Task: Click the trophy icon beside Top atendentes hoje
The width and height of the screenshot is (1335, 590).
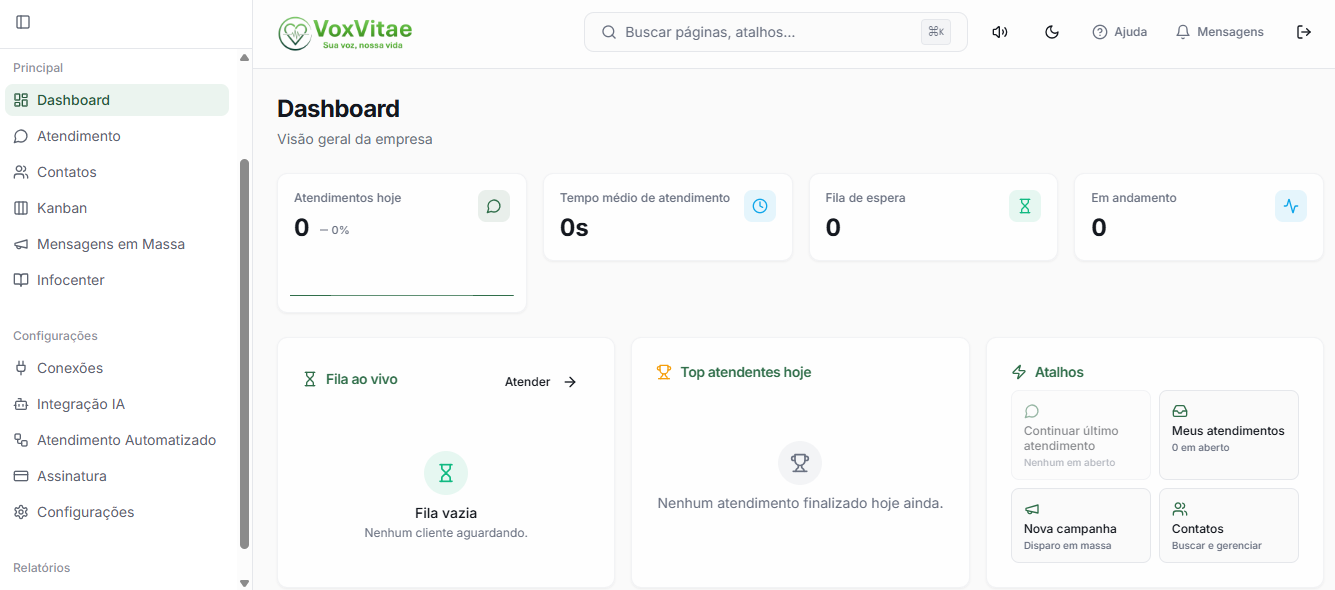Action: click(x=664, y=372)
